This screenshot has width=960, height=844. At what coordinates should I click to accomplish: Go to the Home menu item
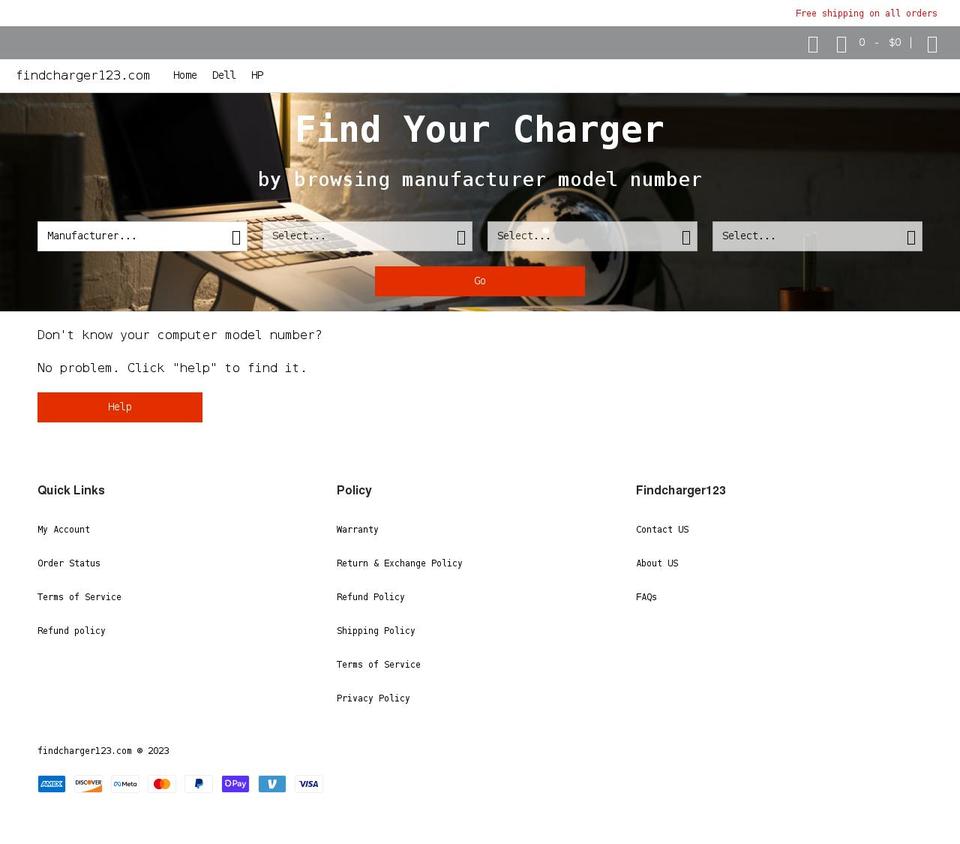pos(185,75)
